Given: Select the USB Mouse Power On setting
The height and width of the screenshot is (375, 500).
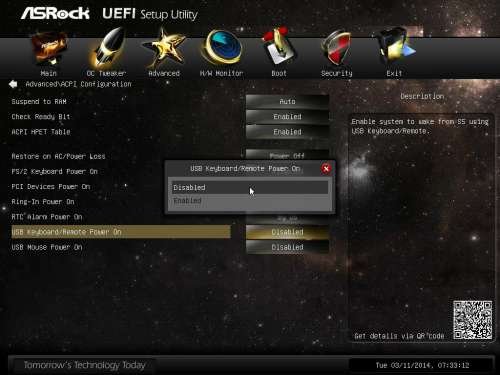Looking at the screenshot, I should (x=47, y=247).
